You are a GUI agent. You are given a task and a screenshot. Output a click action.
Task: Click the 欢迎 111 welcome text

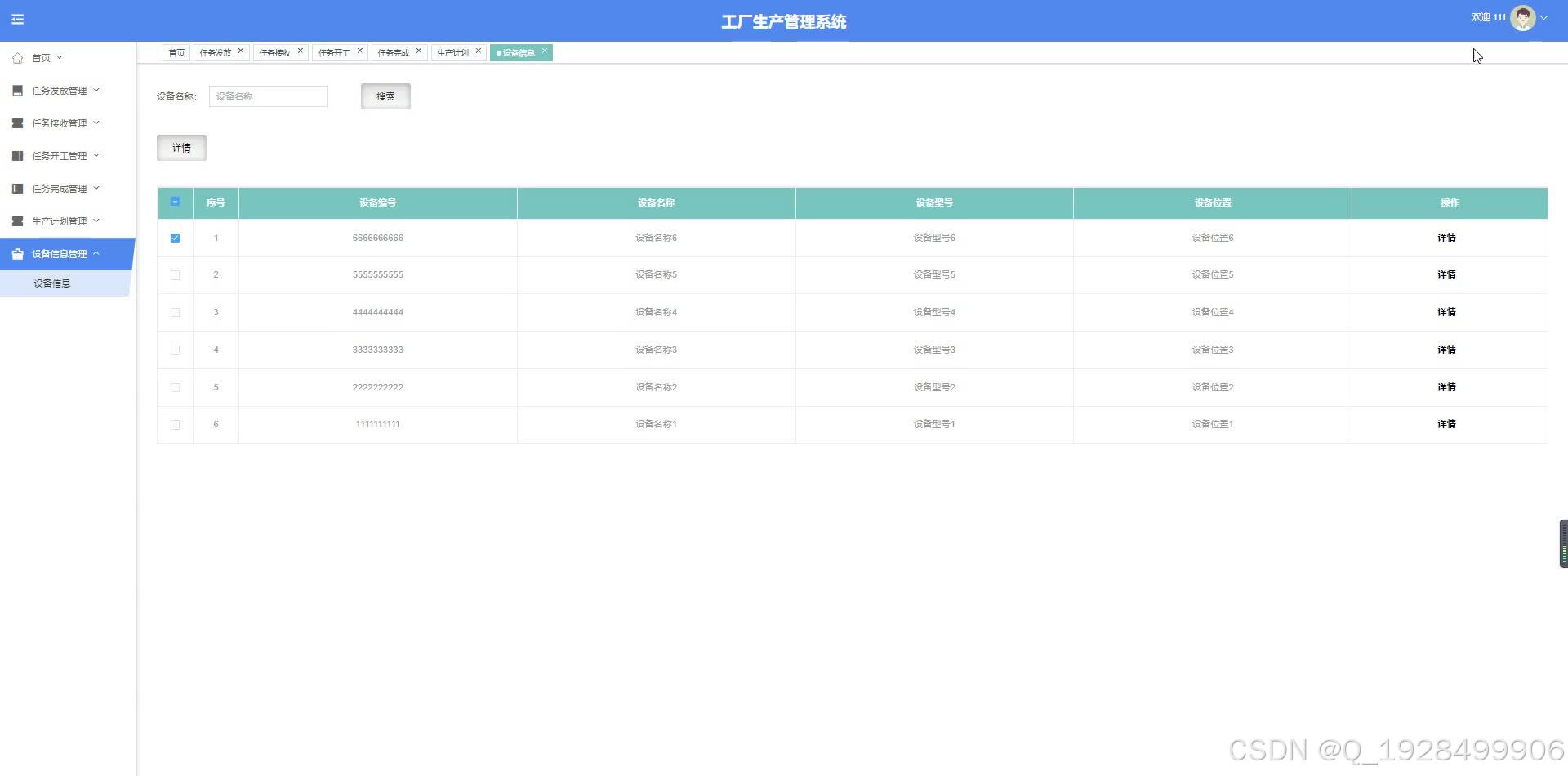[1488, 17]
